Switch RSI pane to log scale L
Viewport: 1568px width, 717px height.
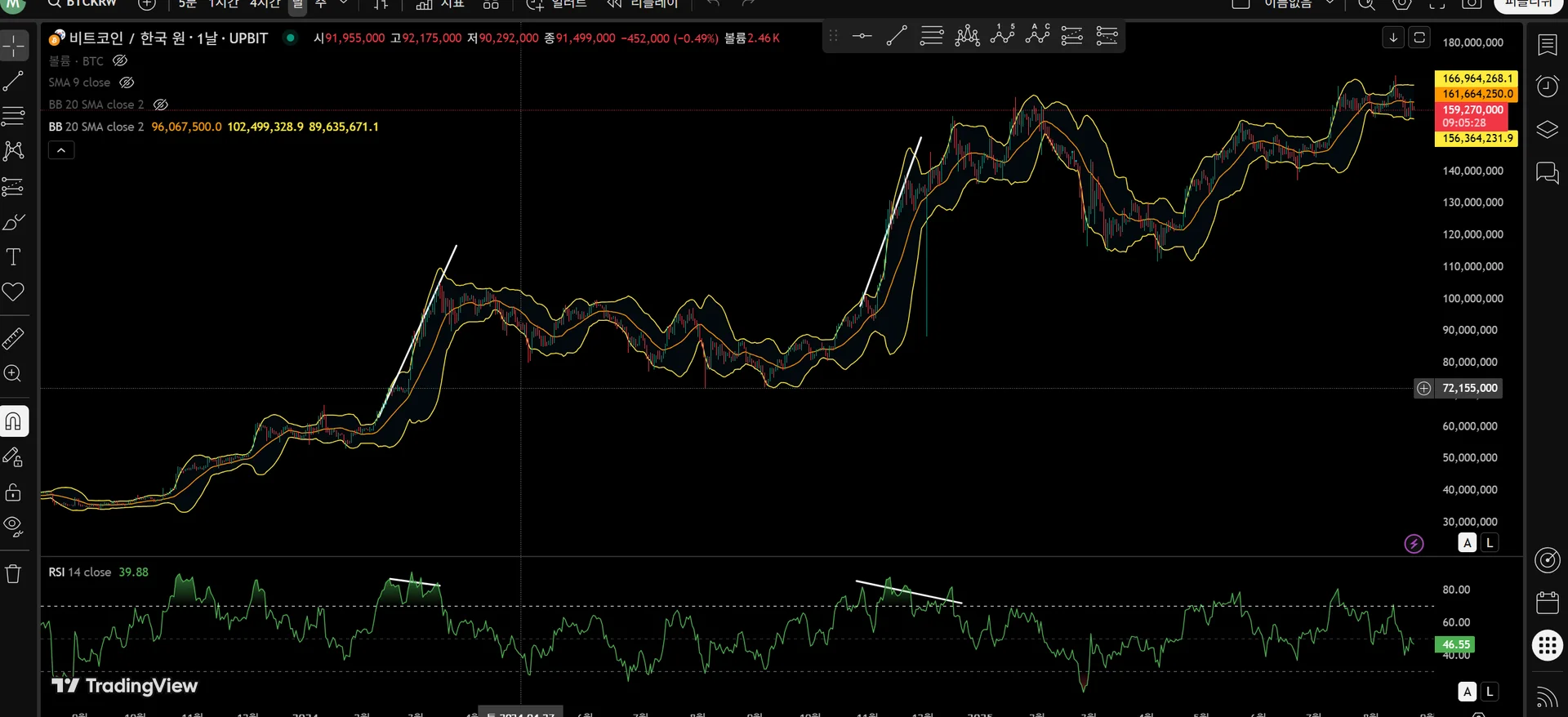1490,692
